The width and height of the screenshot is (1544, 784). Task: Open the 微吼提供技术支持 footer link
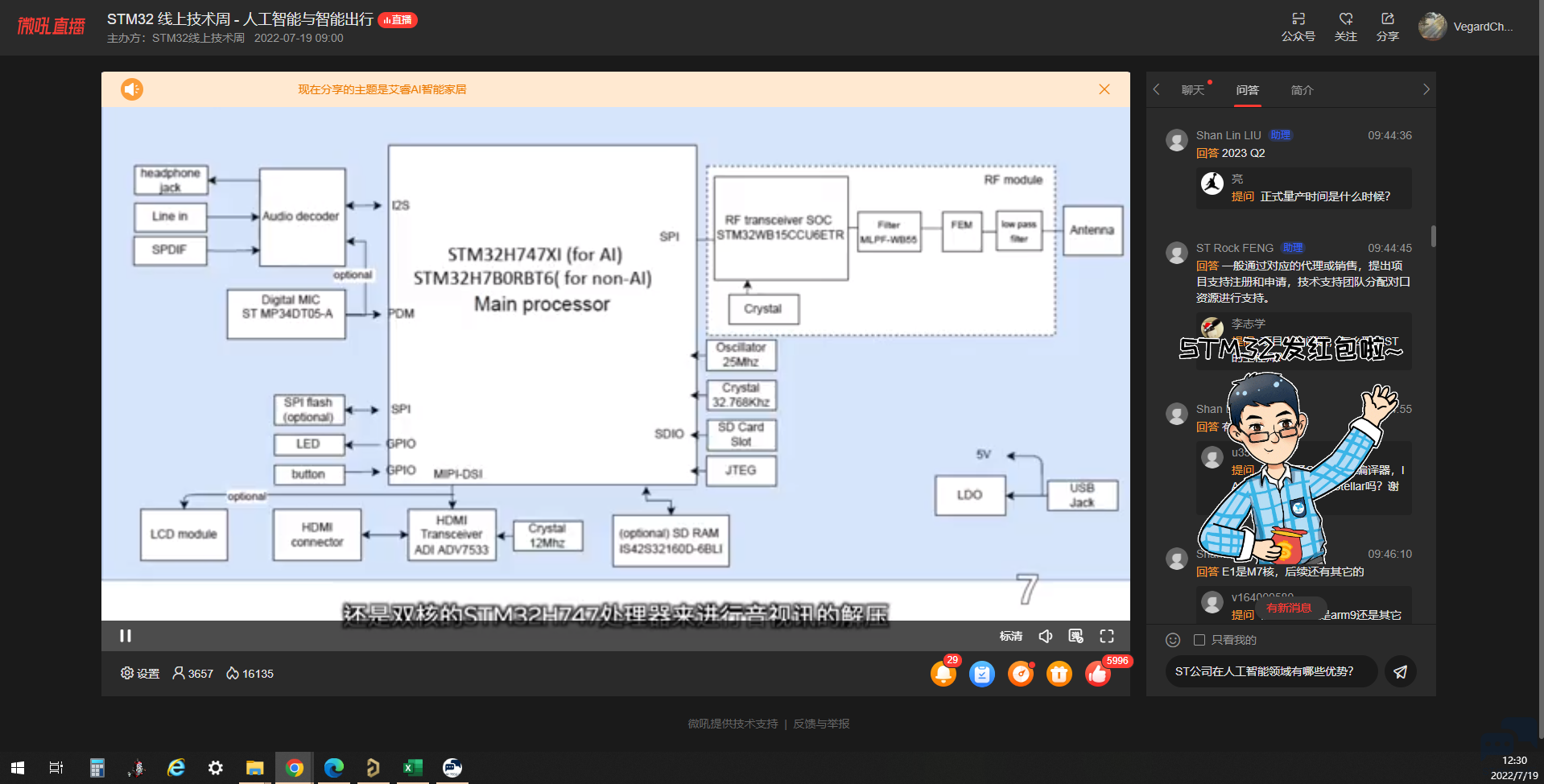733,724
